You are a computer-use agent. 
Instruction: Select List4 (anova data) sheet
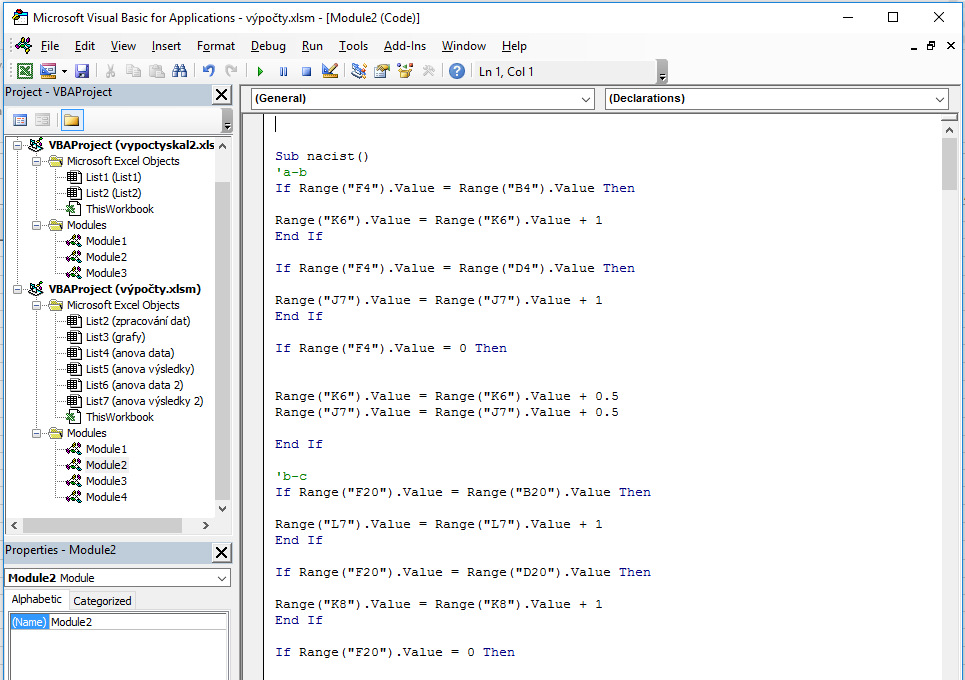pos(130,353)
